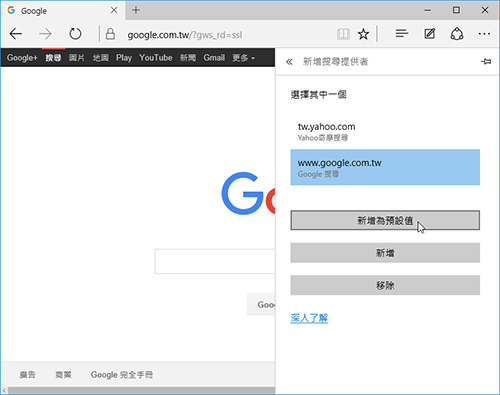
Task: Click the address bar URL
Action: click(x=185, y=35)
